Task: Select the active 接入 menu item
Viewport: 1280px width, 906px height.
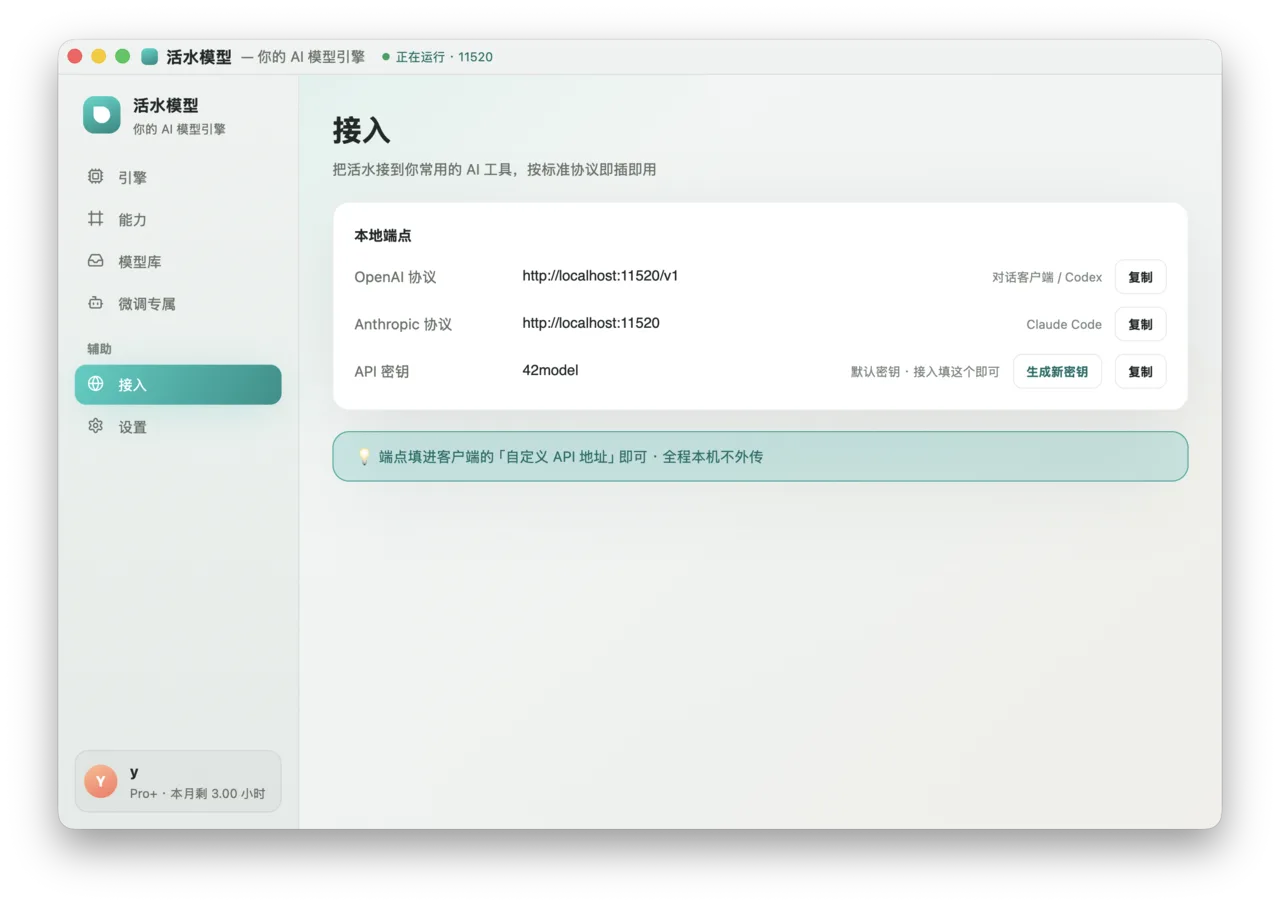Action: pyautogui.click(x=178, y=384)
